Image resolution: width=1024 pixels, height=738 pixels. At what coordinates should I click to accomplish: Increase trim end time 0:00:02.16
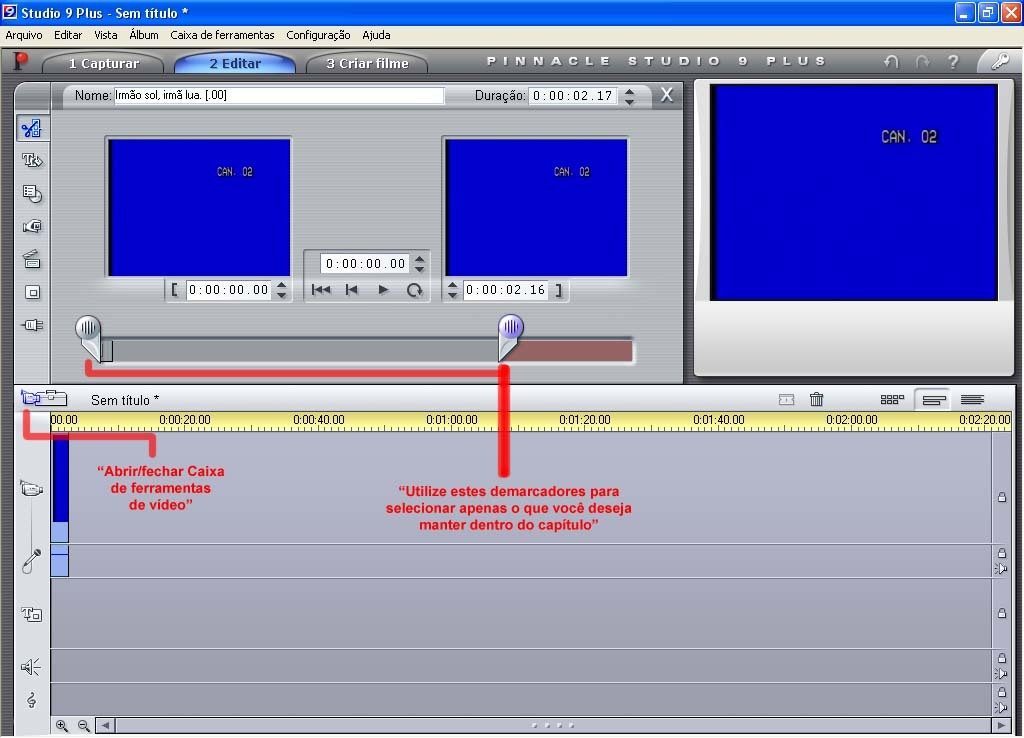(452, 285)
